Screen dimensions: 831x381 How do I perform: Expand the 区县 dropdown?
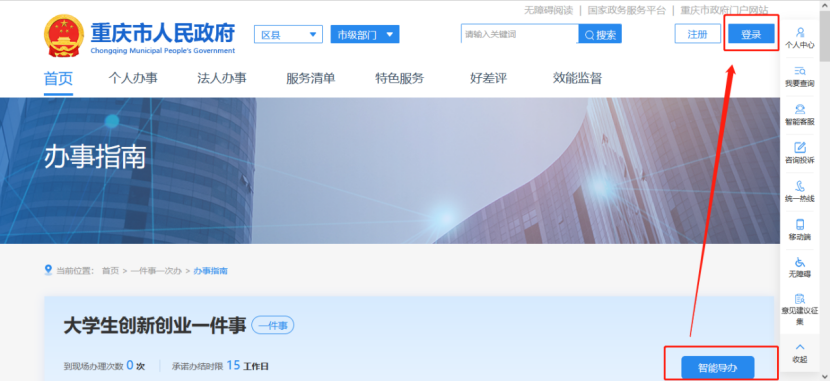tap(288, 34)
